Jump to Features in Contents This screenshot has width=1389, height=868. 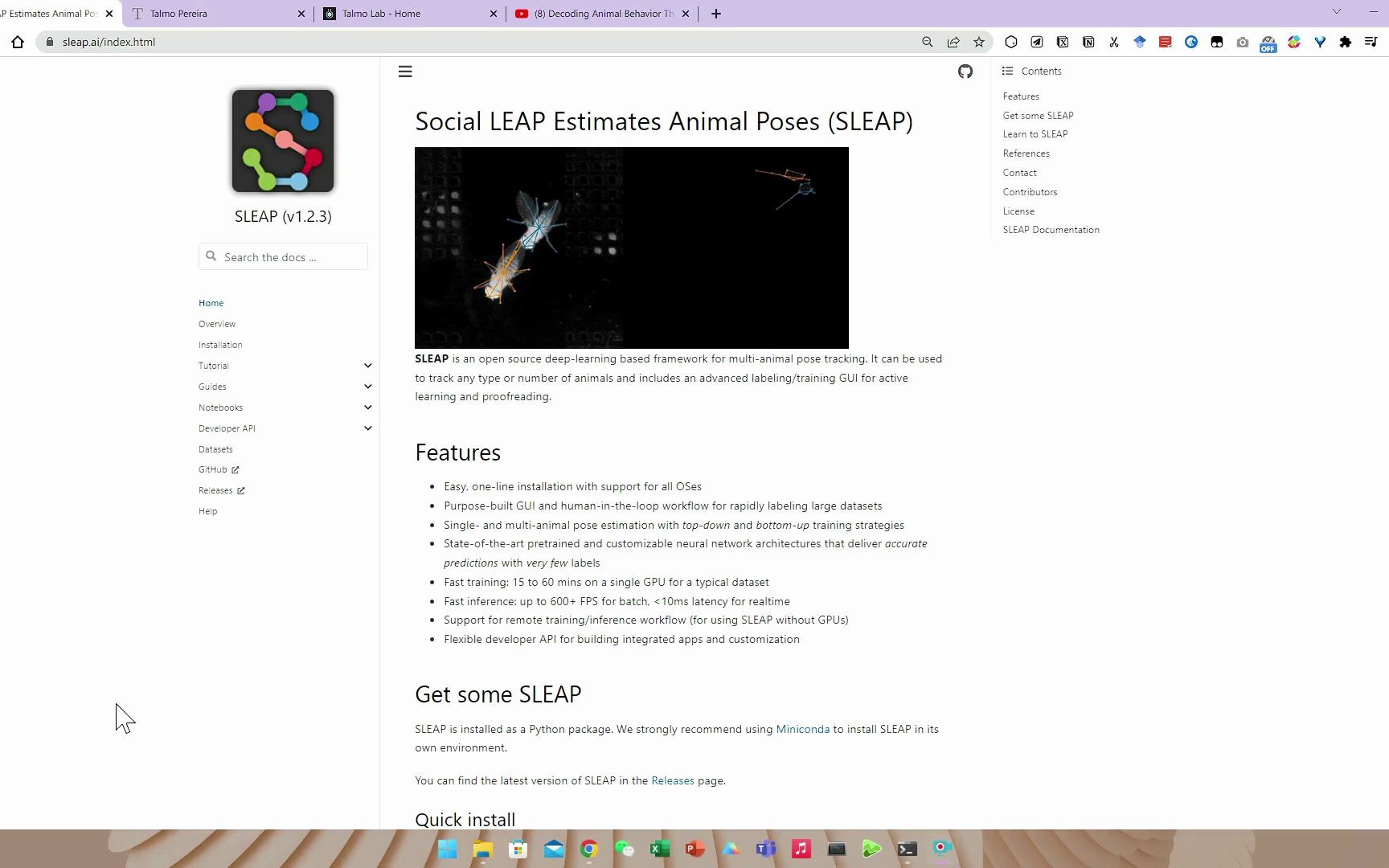(1021, 96)
